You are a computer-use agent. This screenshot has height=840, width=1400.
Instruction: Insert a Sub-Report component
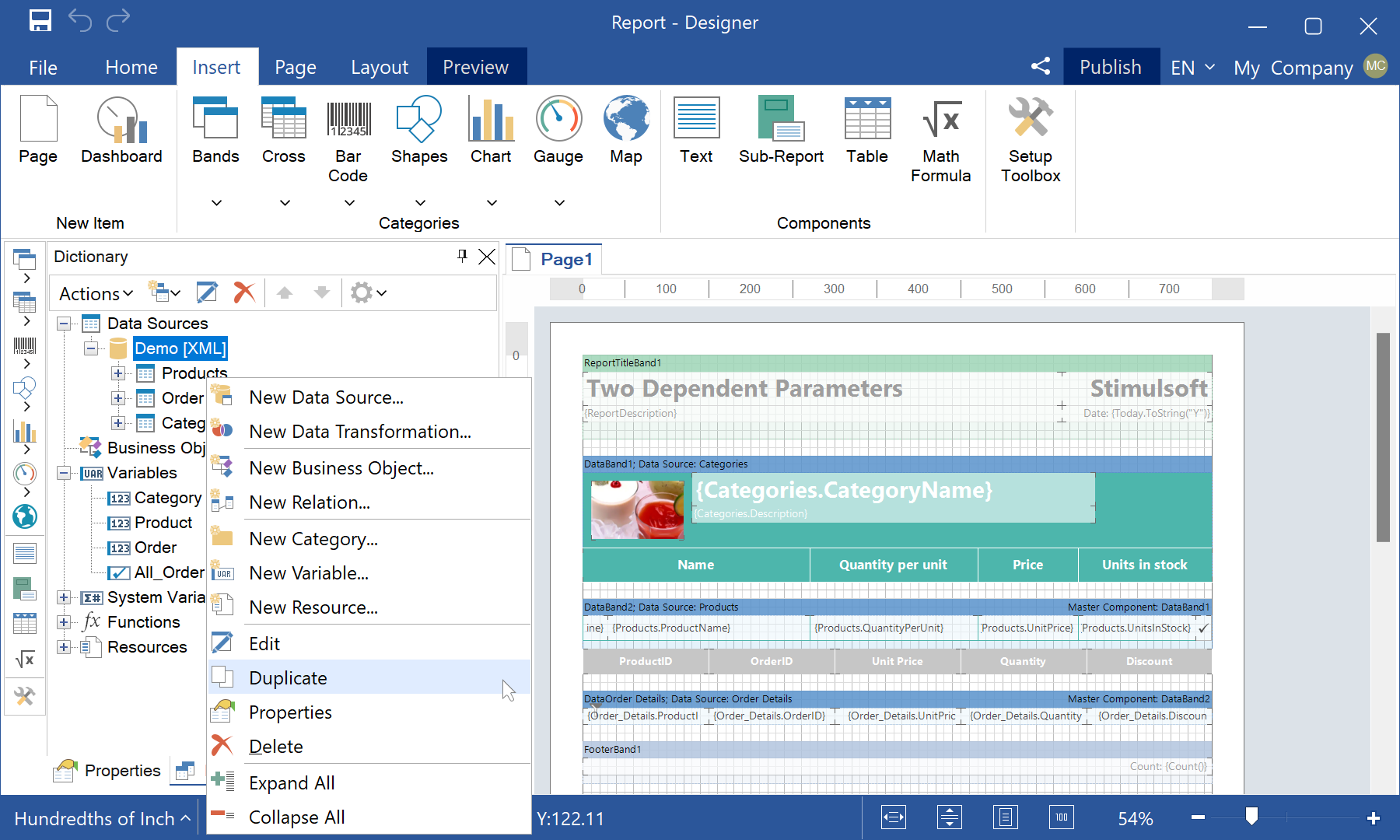coord(781,130)
